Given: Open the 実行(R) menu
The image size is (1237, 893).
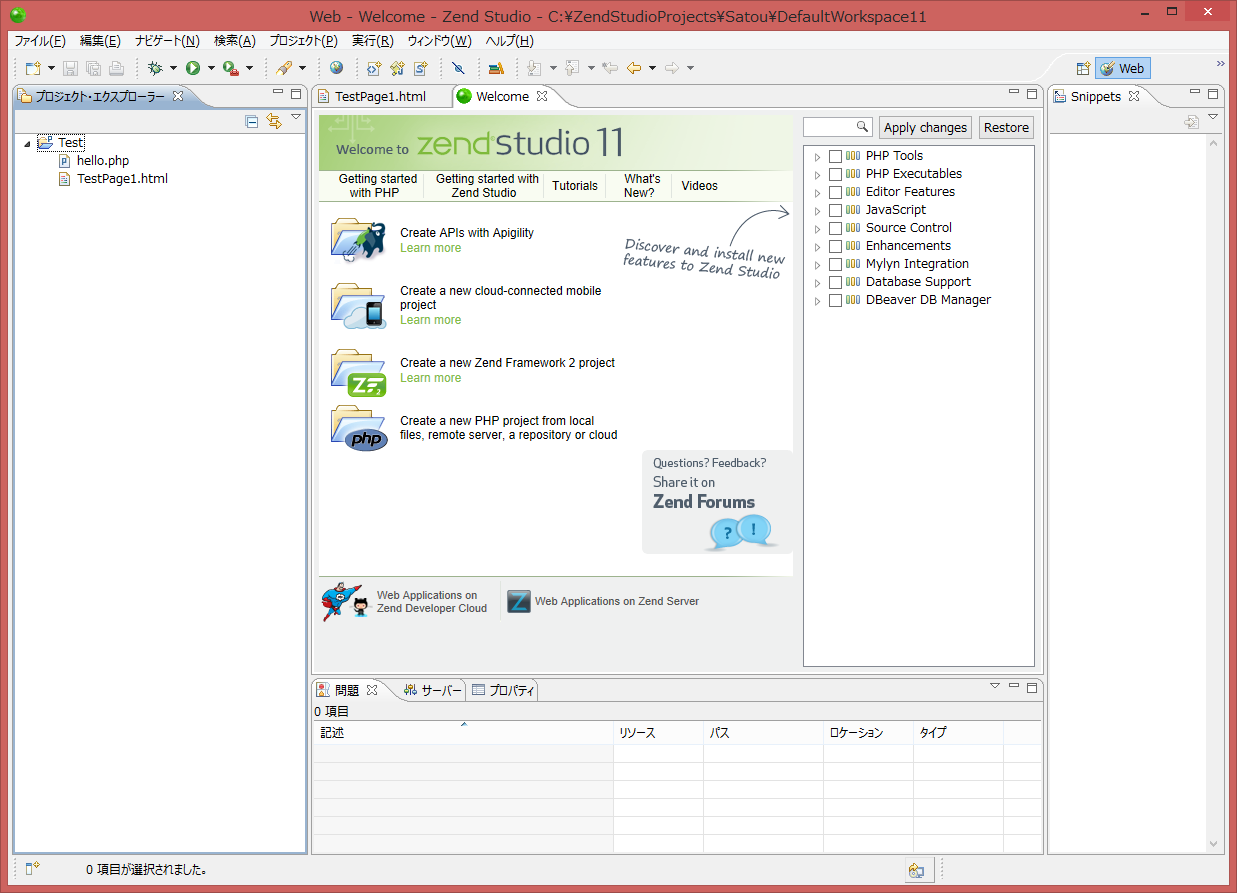Looking at the screenshot, I should [x=372, y=41].
